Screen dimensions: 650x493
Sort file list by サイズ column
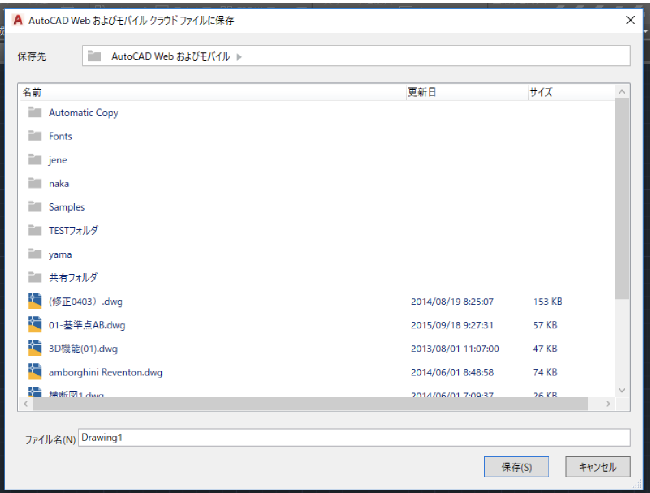click(572, 92)
